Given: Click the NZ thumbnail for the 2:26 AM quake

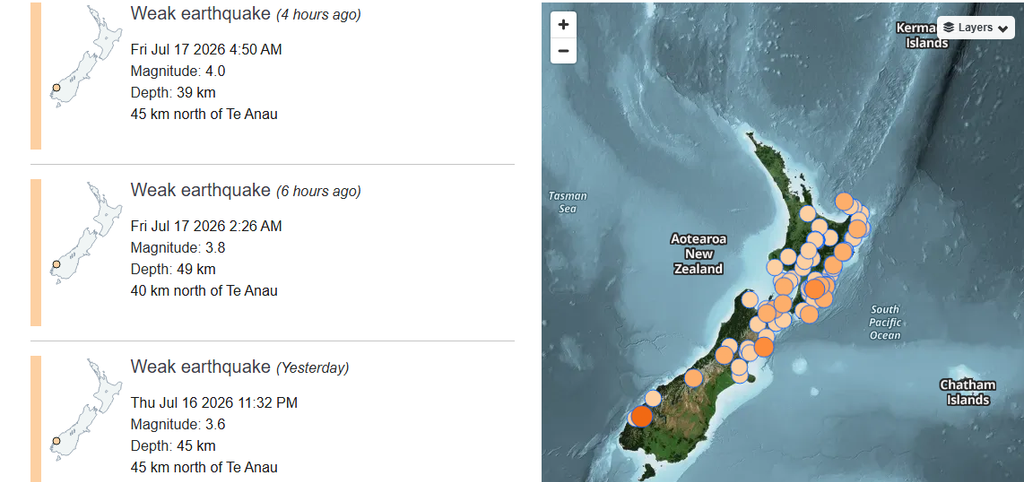Looking at the screenshot, I should pos(86,233).
